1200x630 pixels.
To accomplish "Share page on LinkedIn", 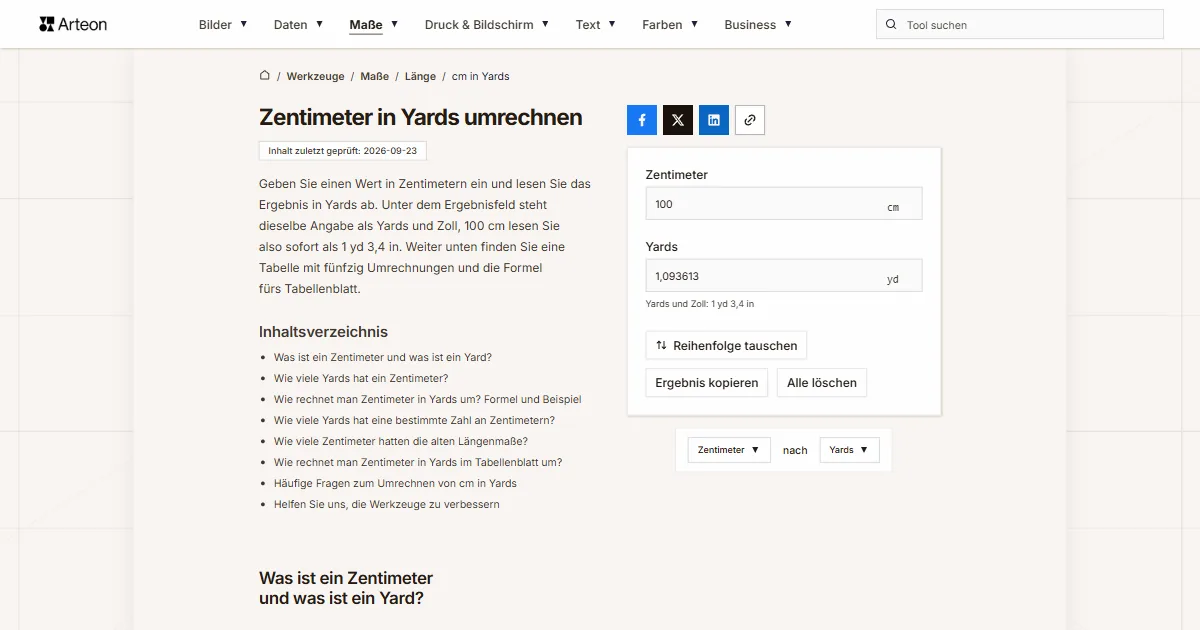I will (714, 120).
